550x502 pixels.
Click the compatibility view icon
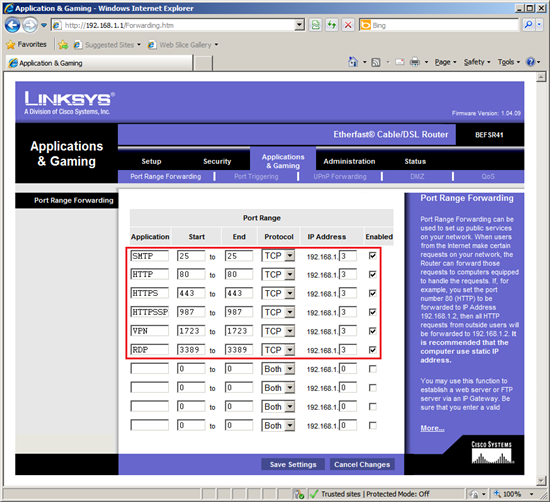(x=316, y=25)
